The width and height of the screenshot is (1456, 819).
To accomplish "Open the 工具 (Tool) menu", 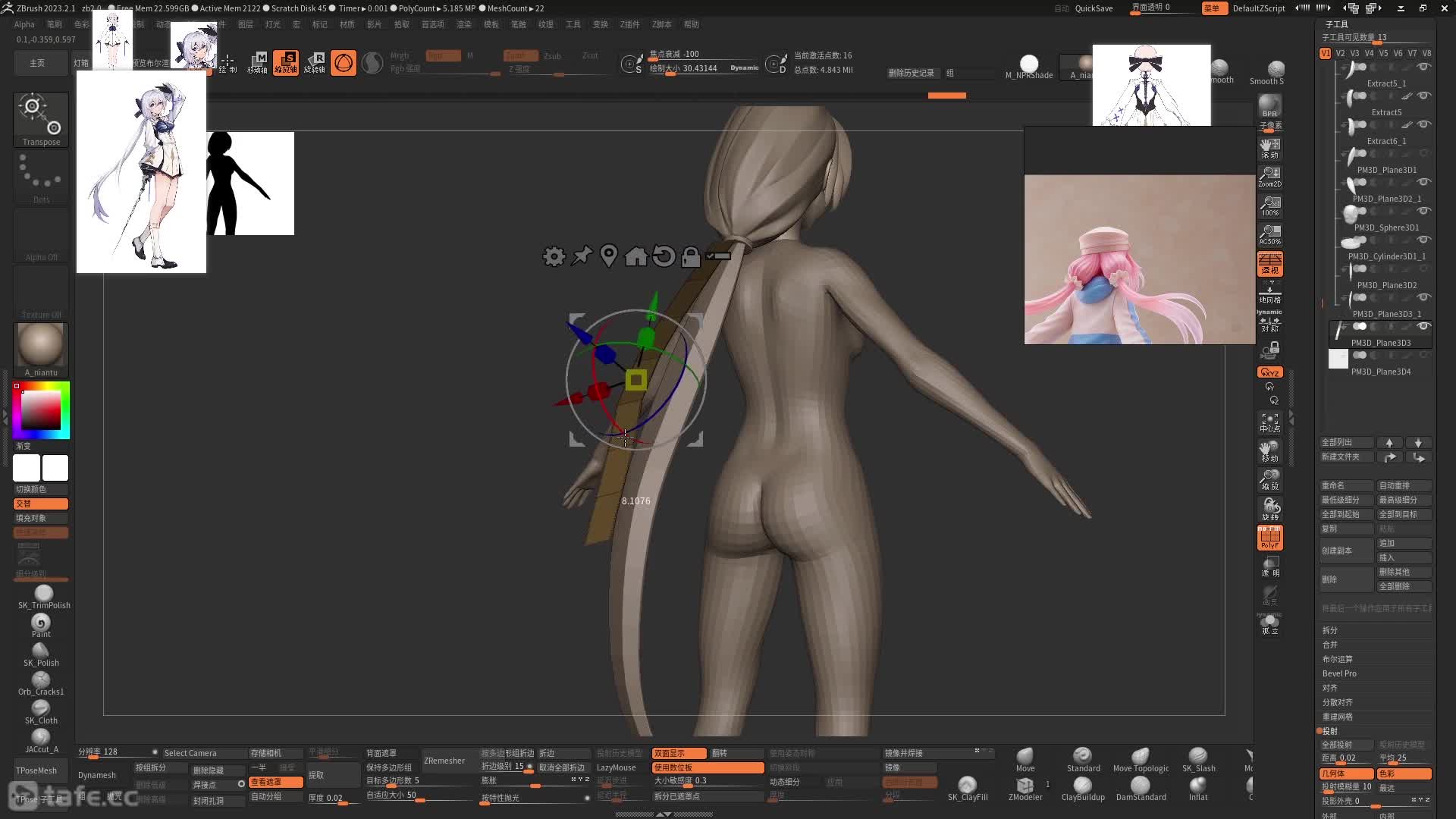I will 573,24.
